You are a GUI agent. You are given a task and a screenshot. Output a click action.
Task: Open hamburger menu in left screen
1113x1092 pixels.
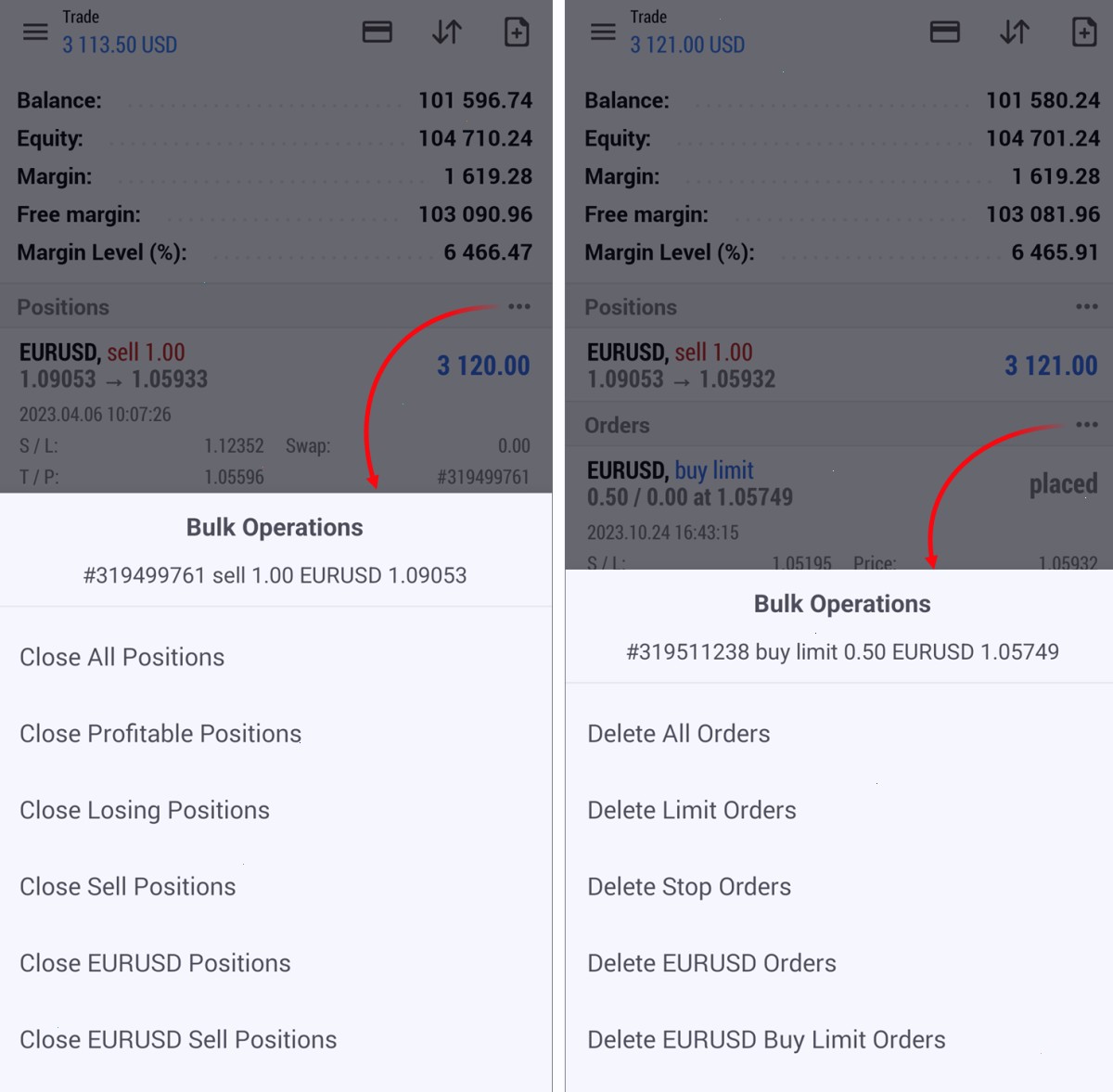tap(35, 32)
